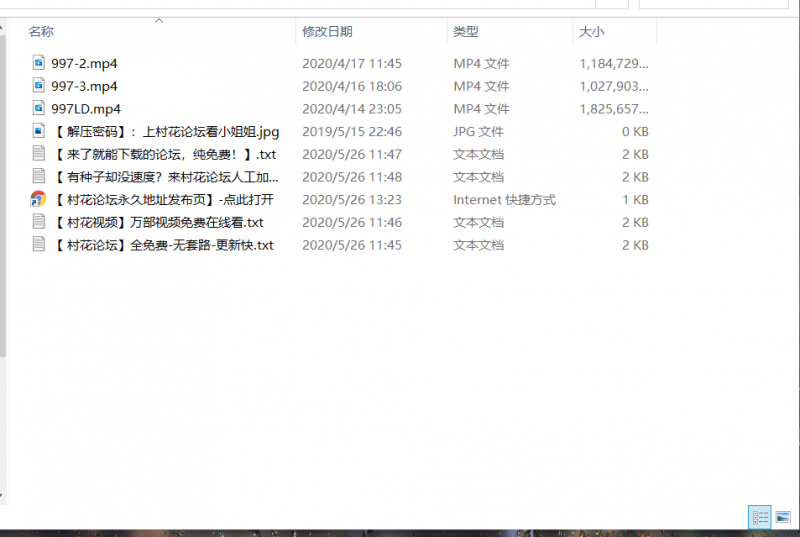Select 【村花视频】万部视频免费在线看.txt

(x=158, y=222)
